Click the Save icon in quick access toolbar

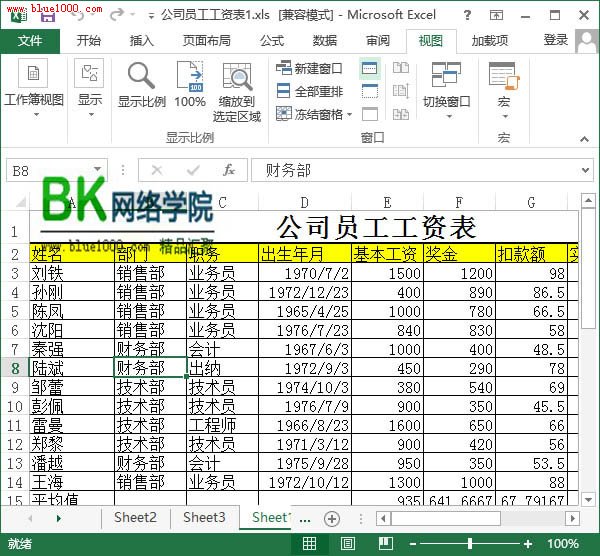point(48,15)
